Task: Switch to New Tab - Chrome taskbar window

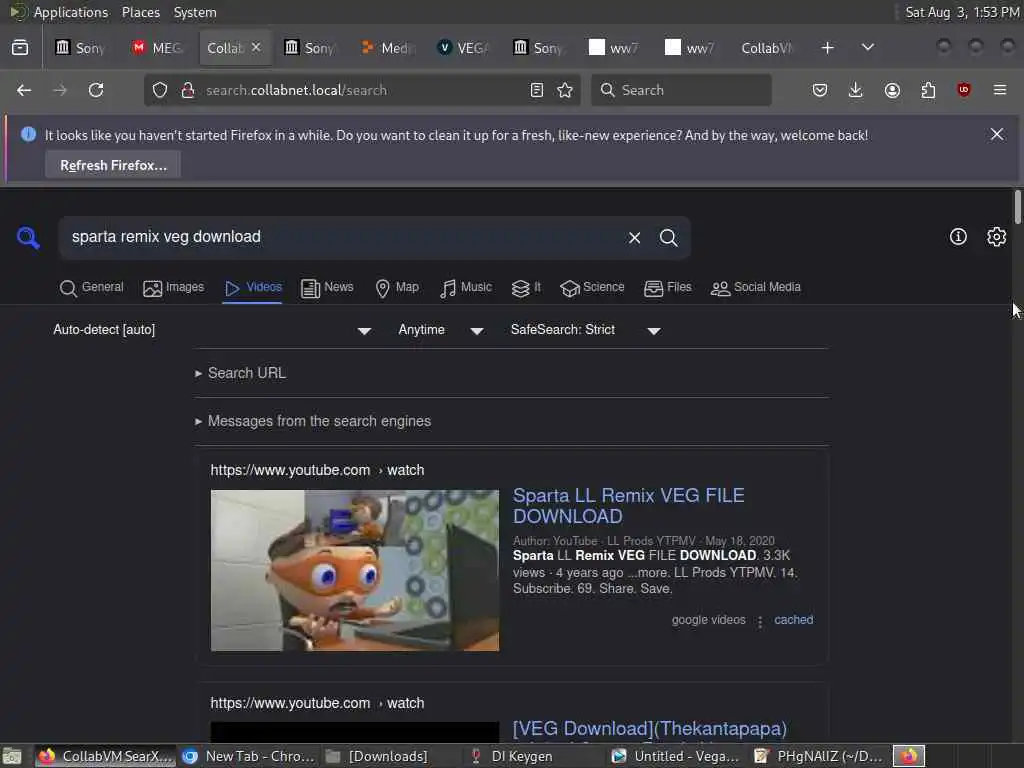Action: click(x=249, y=756)
